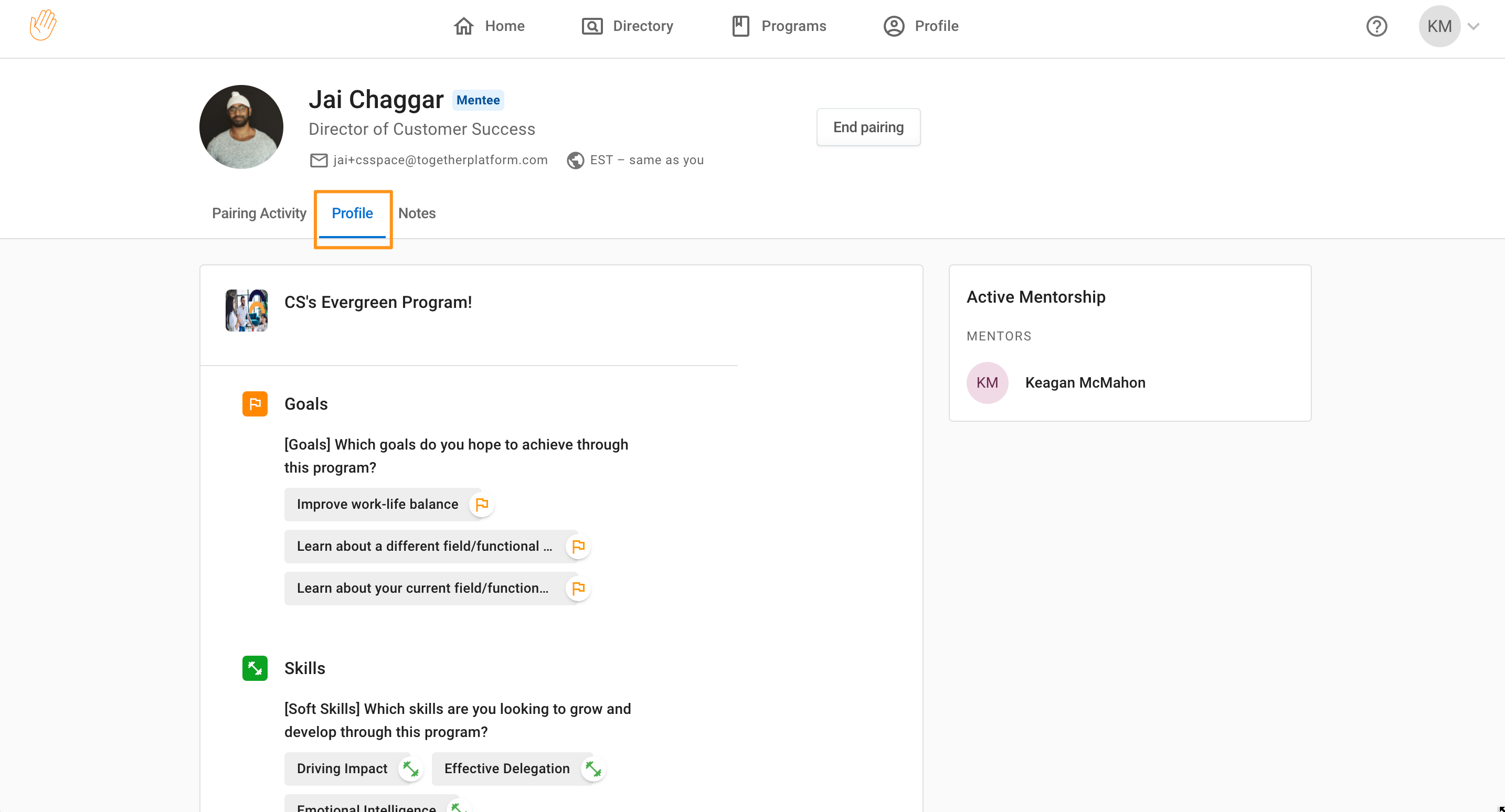Switch to the Pairing Activity tab

(259, 213)
